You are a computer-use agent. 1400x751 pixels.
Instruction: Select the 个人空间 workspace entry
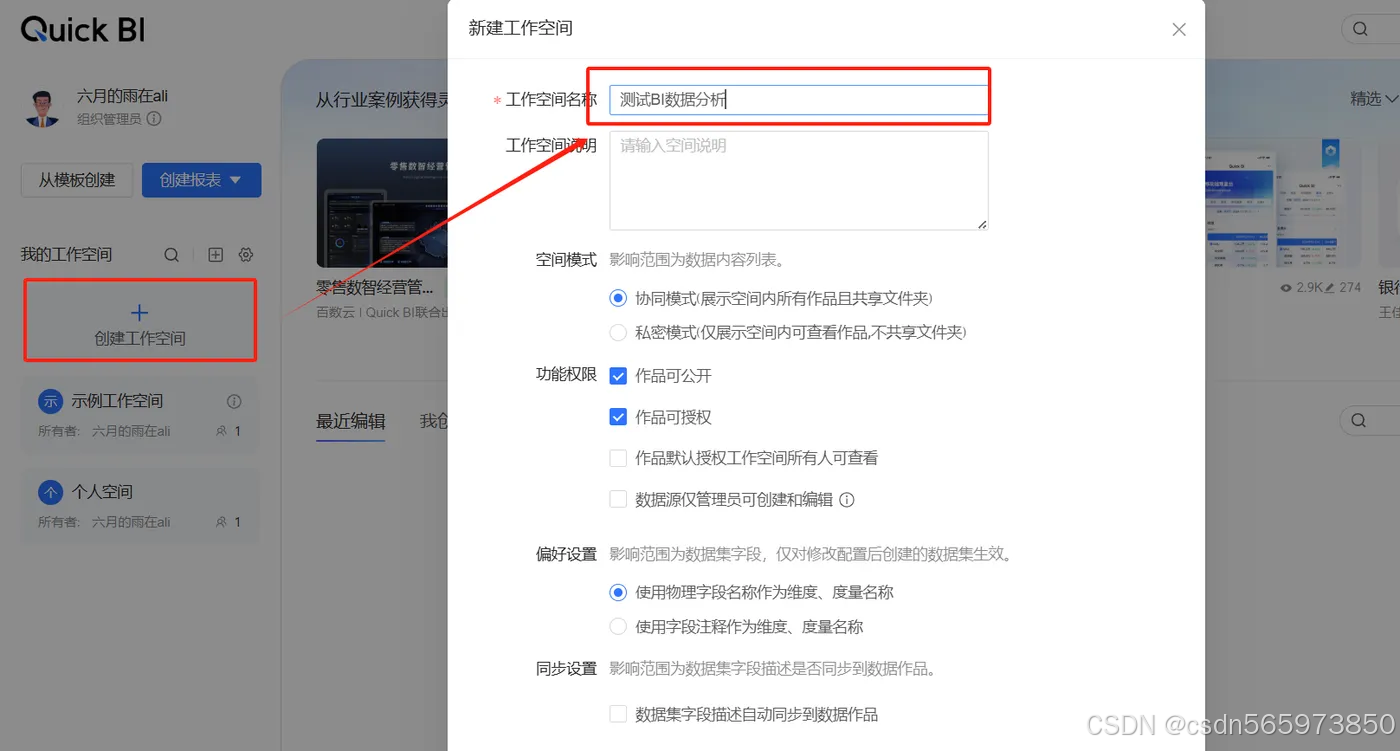(140, 505)
